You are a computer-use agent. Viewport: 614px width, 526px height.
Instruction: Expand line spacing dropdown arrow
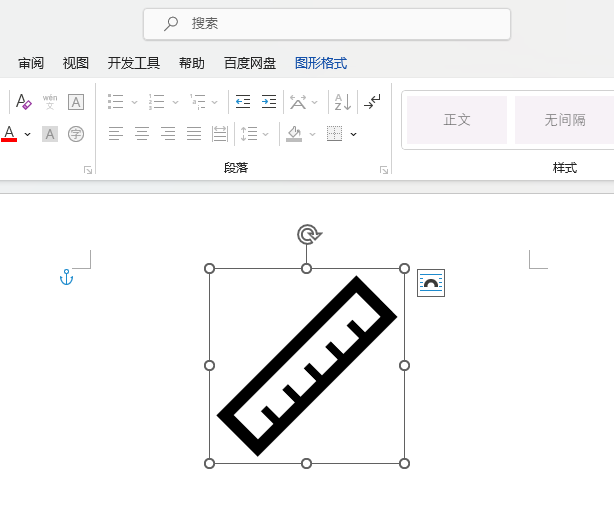coord(265,134)
